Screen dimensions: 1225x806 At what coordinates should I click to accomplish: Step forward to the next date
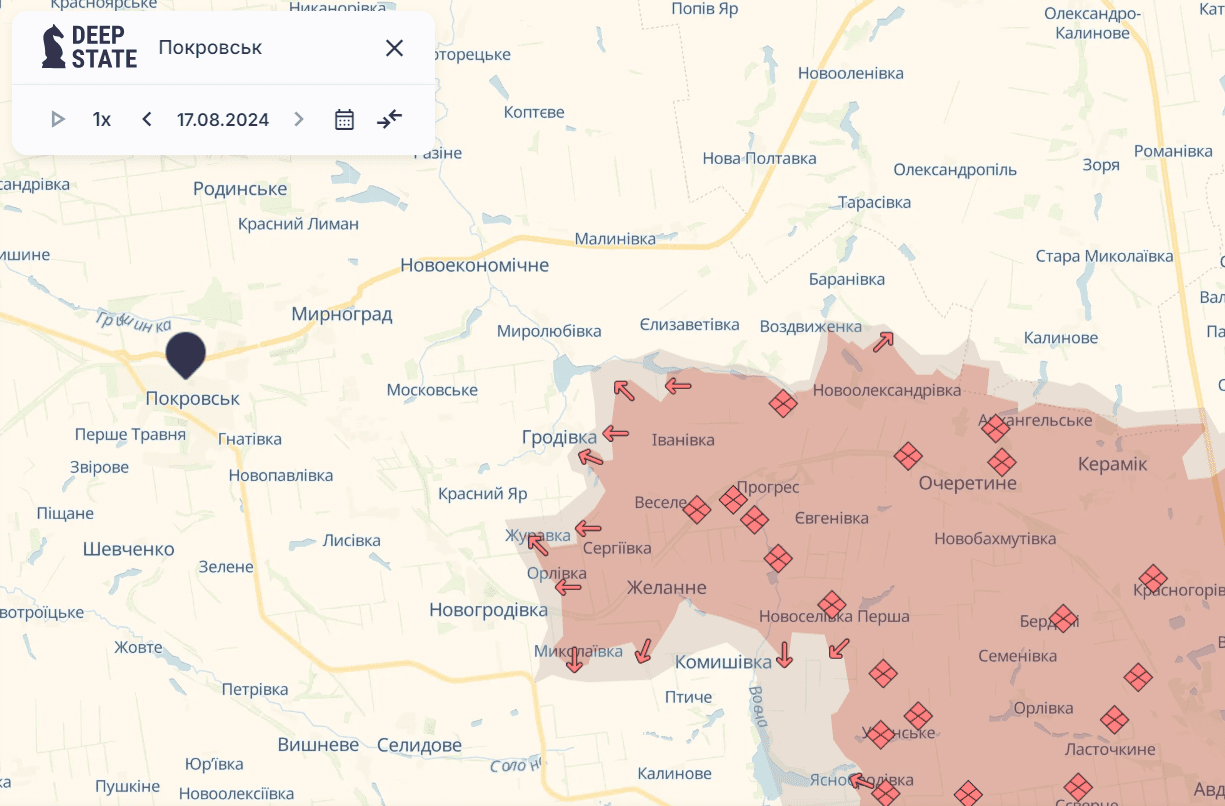pos(298,120)
